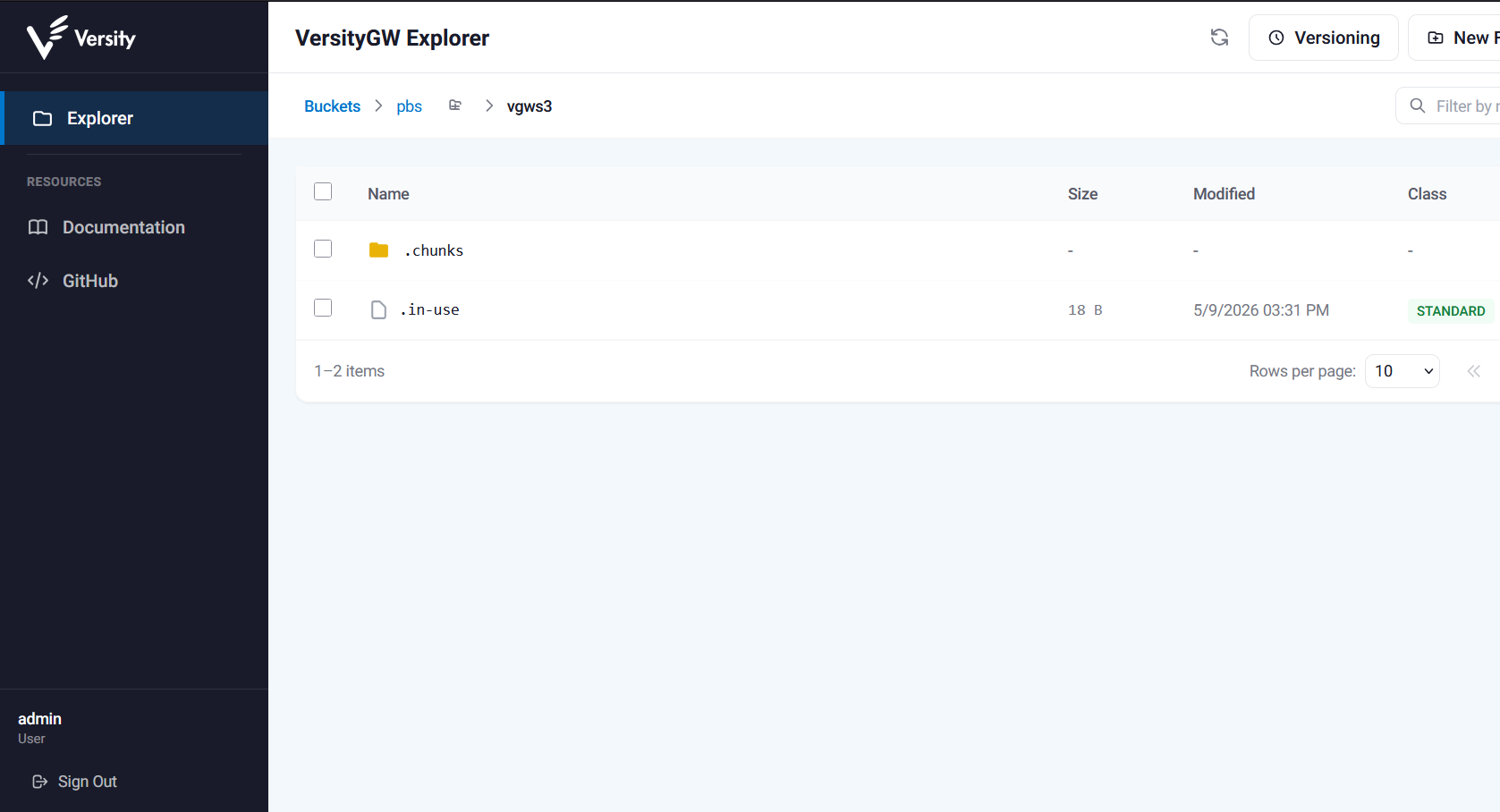This screenshot has width=1500, height=812.
Task: Click the Explorer folder icon in sidebar
Action: 42,118
